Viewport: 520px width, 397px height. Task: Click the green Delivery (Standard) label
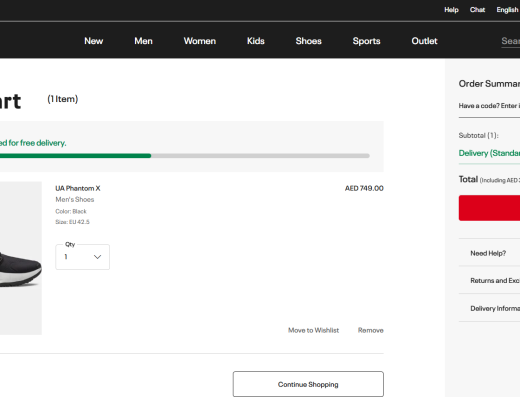(489, 153)
